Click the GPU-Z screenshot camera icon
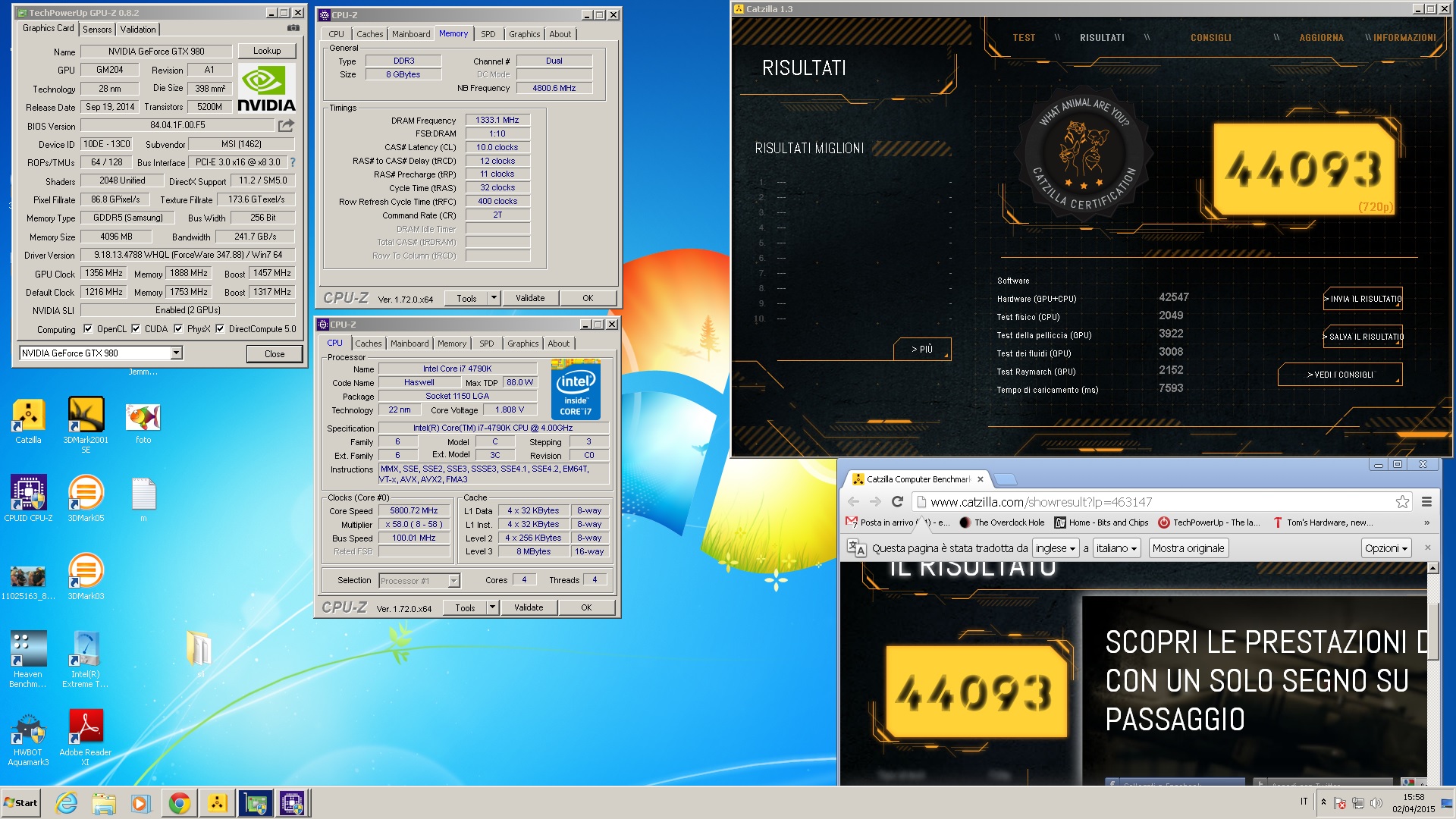This screenshot has width=1456, height=819. tap(293, 29)
